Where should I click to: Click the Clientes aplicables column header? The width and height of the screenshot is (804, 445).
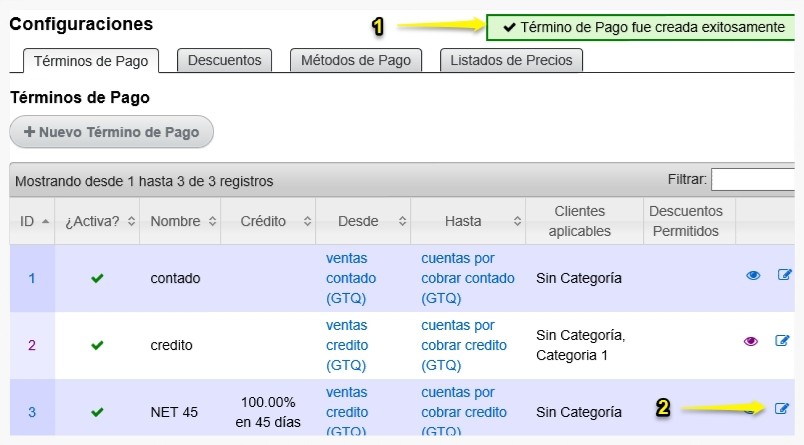pos(579,221)
